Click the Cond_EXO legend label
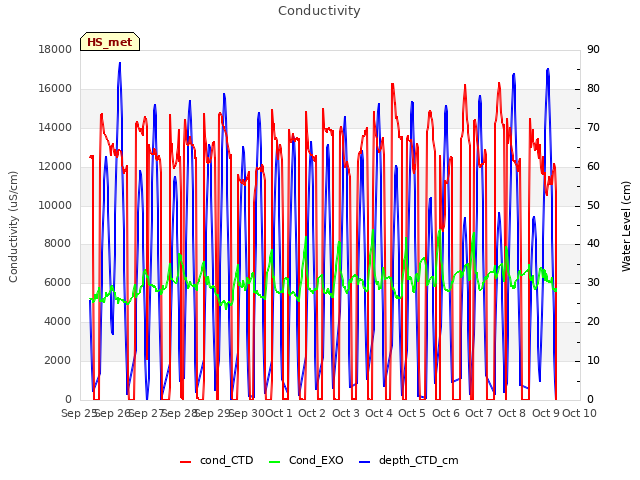The image size is (640, 480). [316, 460]
